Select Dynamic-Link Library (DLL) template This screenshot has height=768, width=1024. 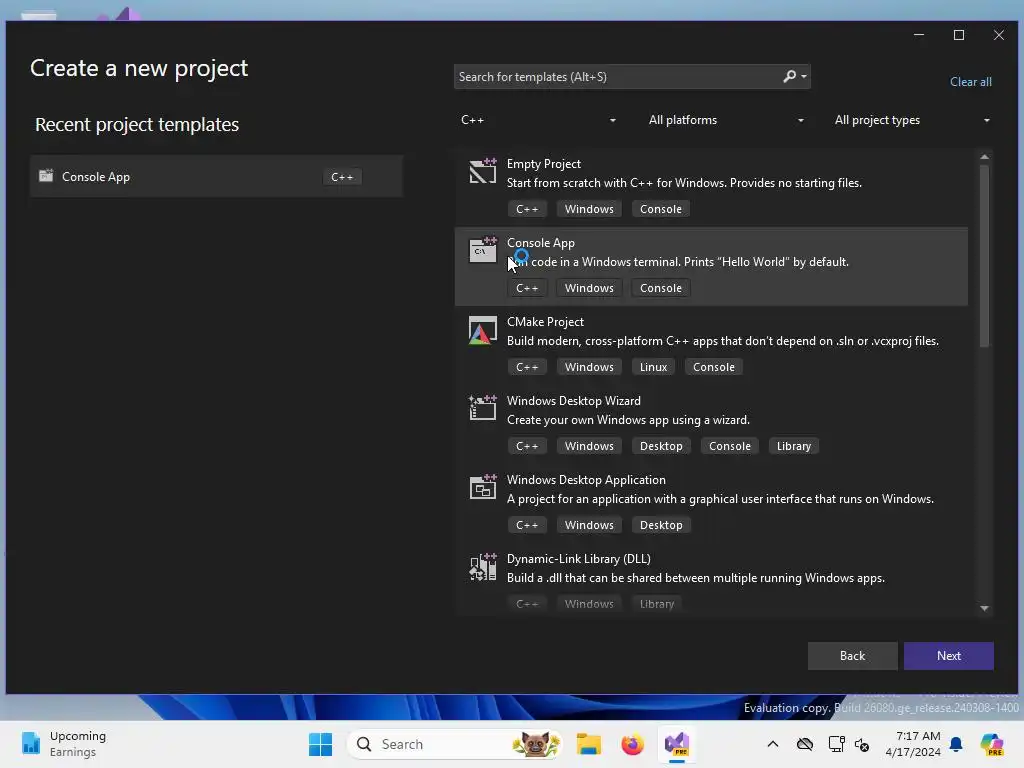pos(711,580)
